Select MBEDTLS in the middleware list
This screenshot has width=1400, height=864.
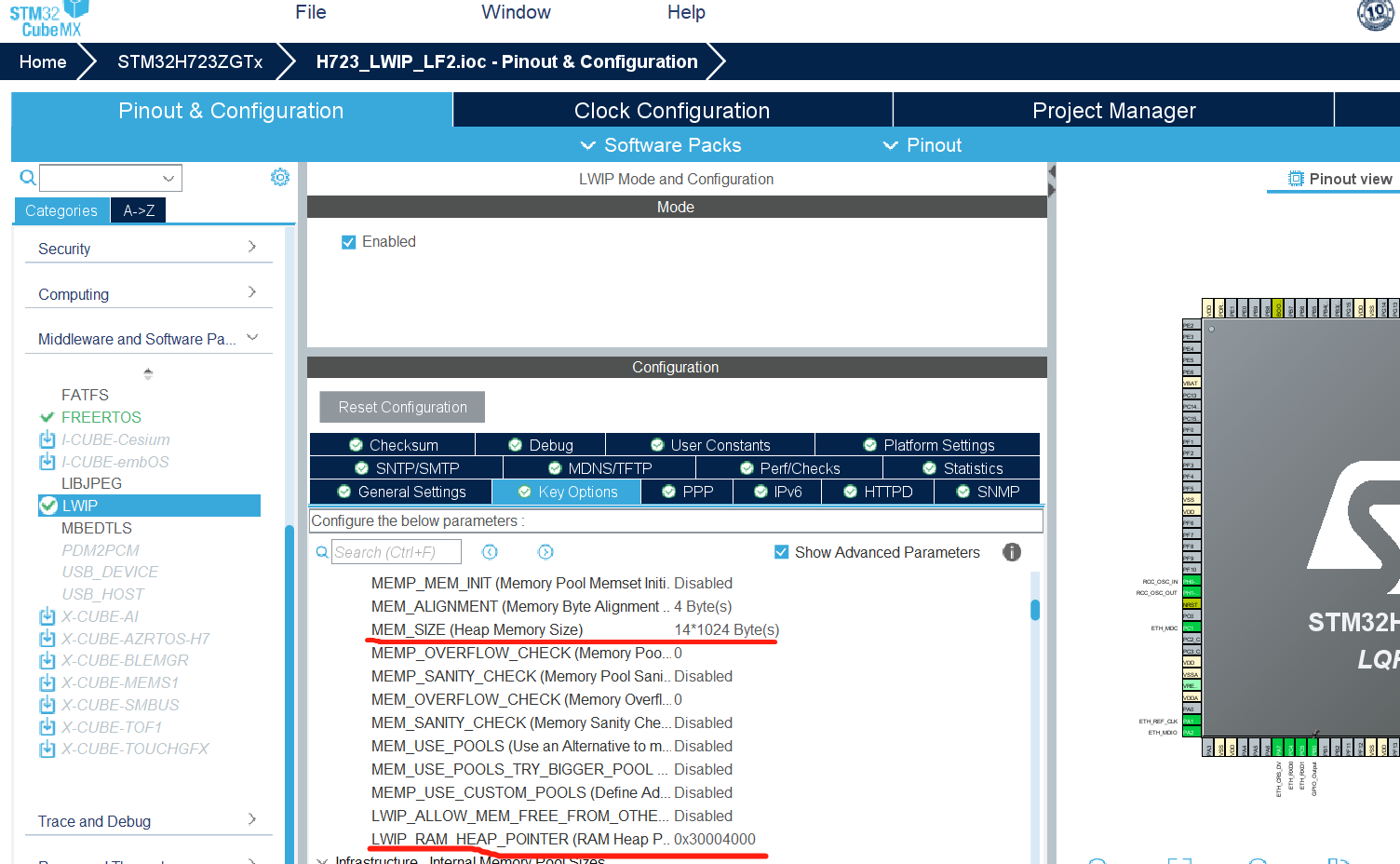pos(97,528)
